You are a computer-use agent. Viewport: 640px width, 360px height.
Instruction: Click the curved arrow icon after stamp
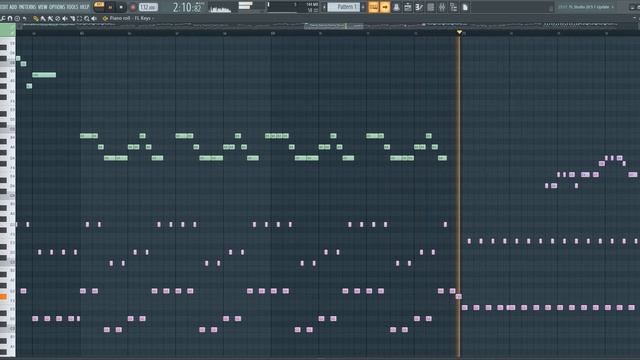[24, 18]
